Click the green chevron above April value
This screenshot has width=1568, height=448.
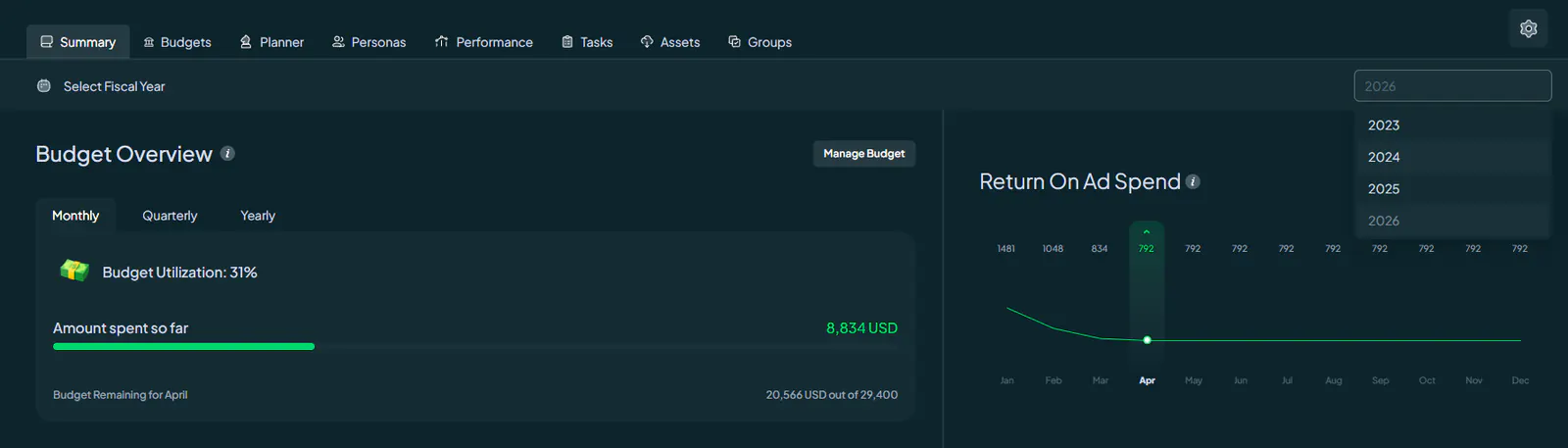1147,232
